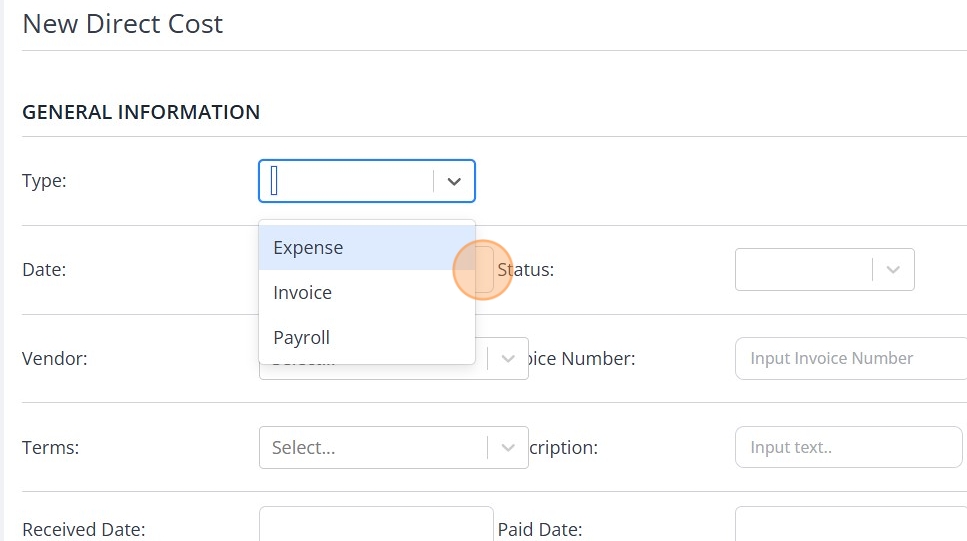Choose Expense from the Type list
Viewport: 967px width, 541px height.
[x=308, y=248]
